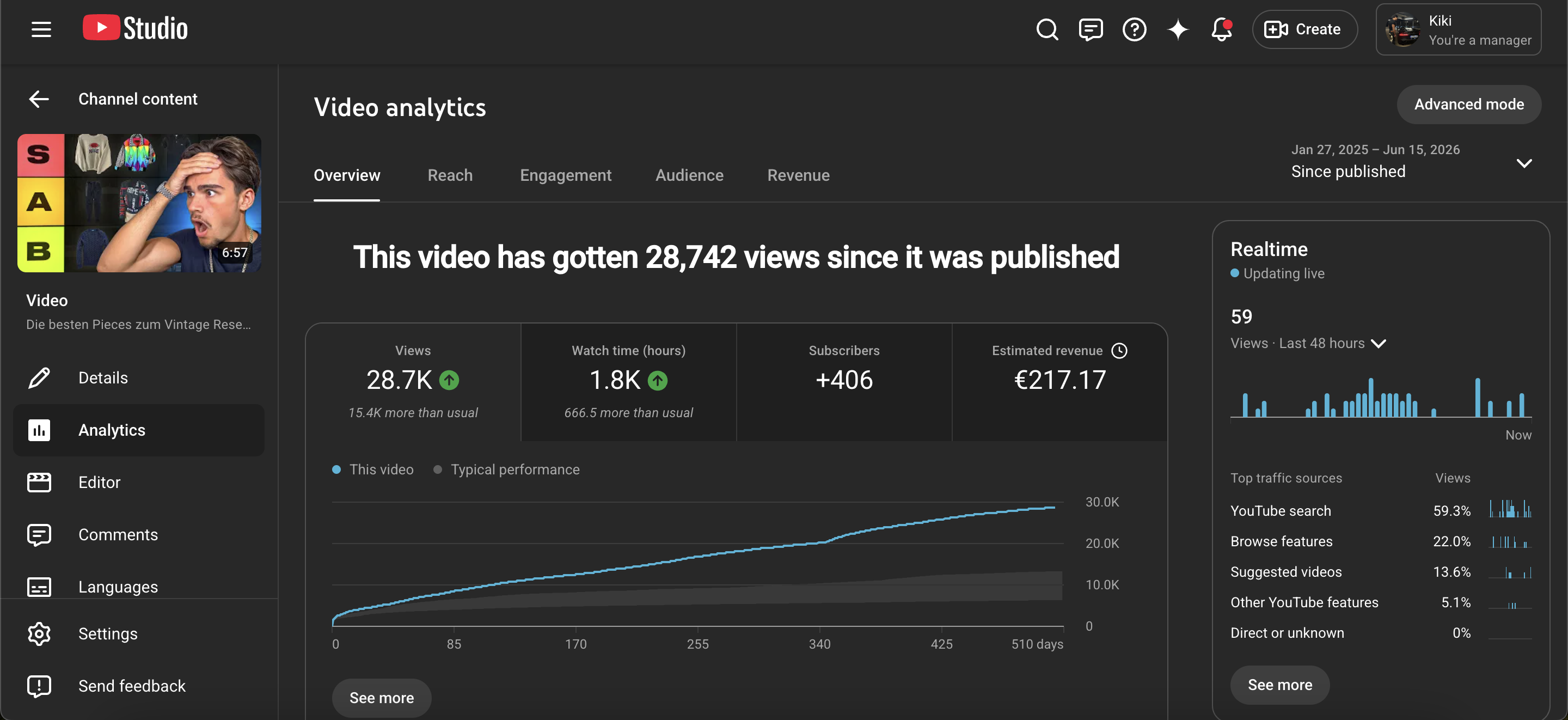The height and width of the screenshot is (720, 1568).
Task: Open the video thumbnail preview
Action: [139, 203]
